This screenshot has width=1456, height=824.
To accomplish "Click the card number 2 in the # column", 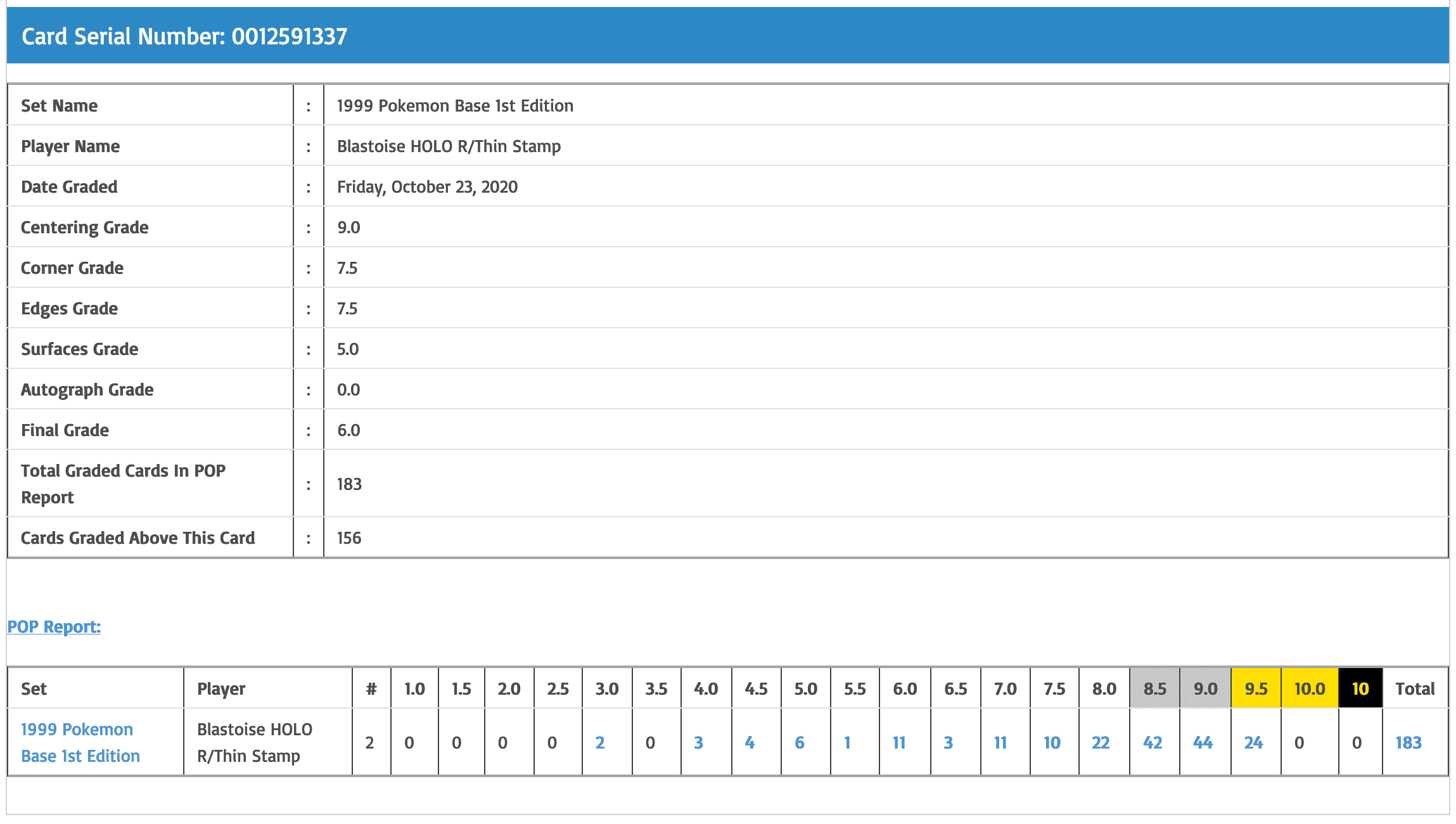I will 370,742.
